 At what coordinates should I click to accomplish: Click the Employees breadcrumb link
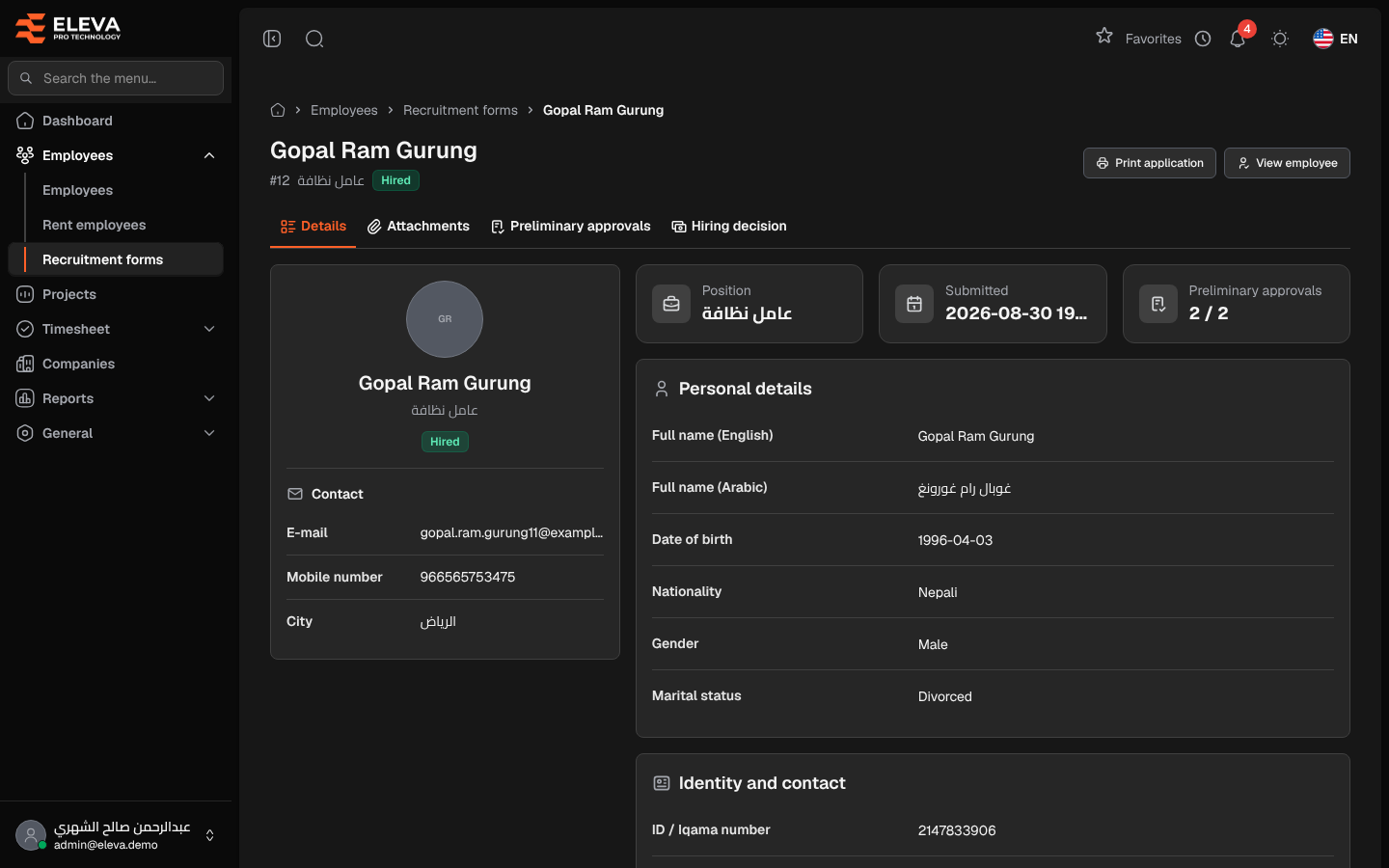(344, 110)
